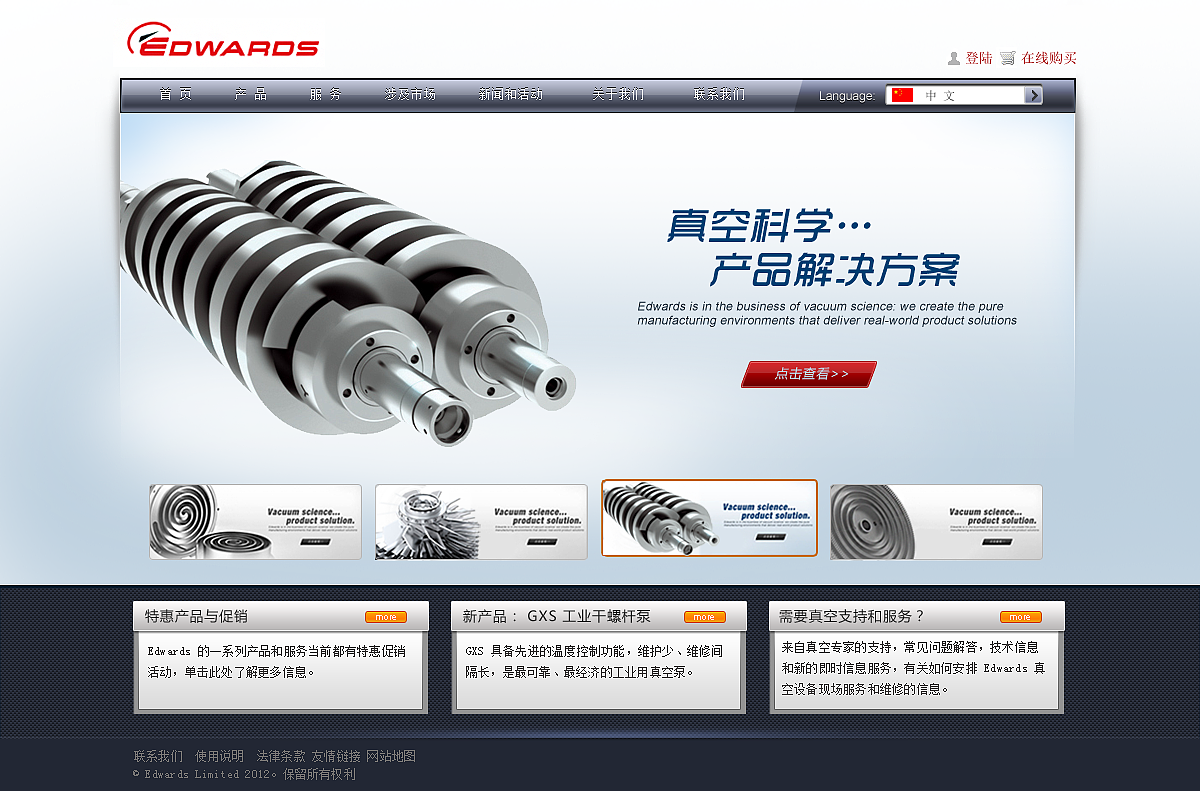Click the China flag icon
This screenshot has width=1200, height=791.
(903, 95)
